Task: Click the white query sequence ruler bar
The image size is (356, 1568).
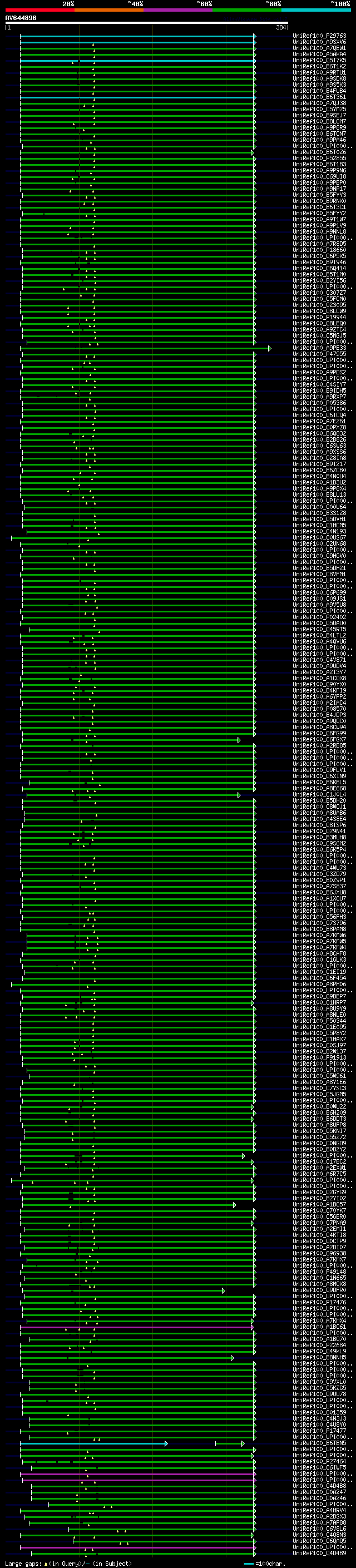Action: coord(147,23)
